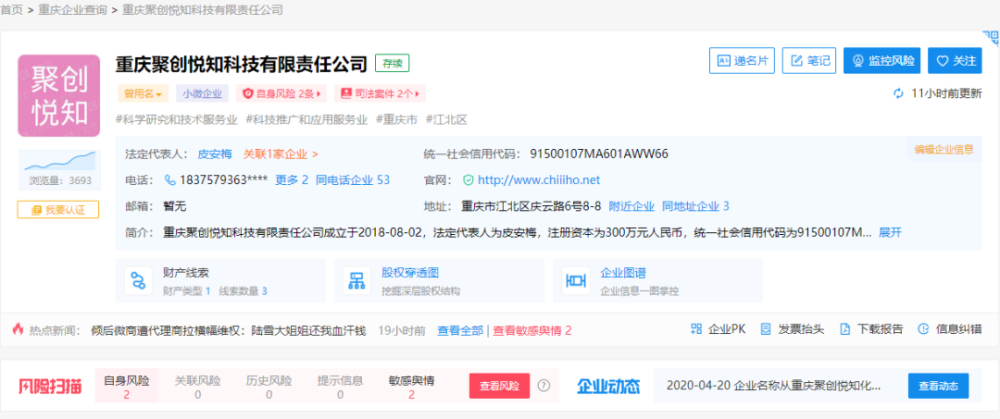Click the 风险扫描 logo

[50, 386]
